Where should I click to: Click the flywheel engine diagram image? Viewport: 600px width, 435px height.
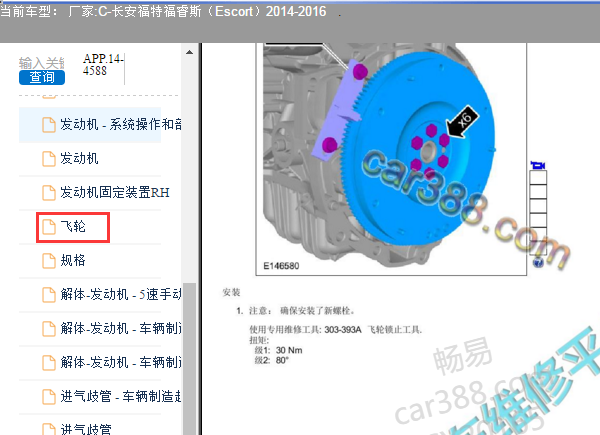[391, 158]
